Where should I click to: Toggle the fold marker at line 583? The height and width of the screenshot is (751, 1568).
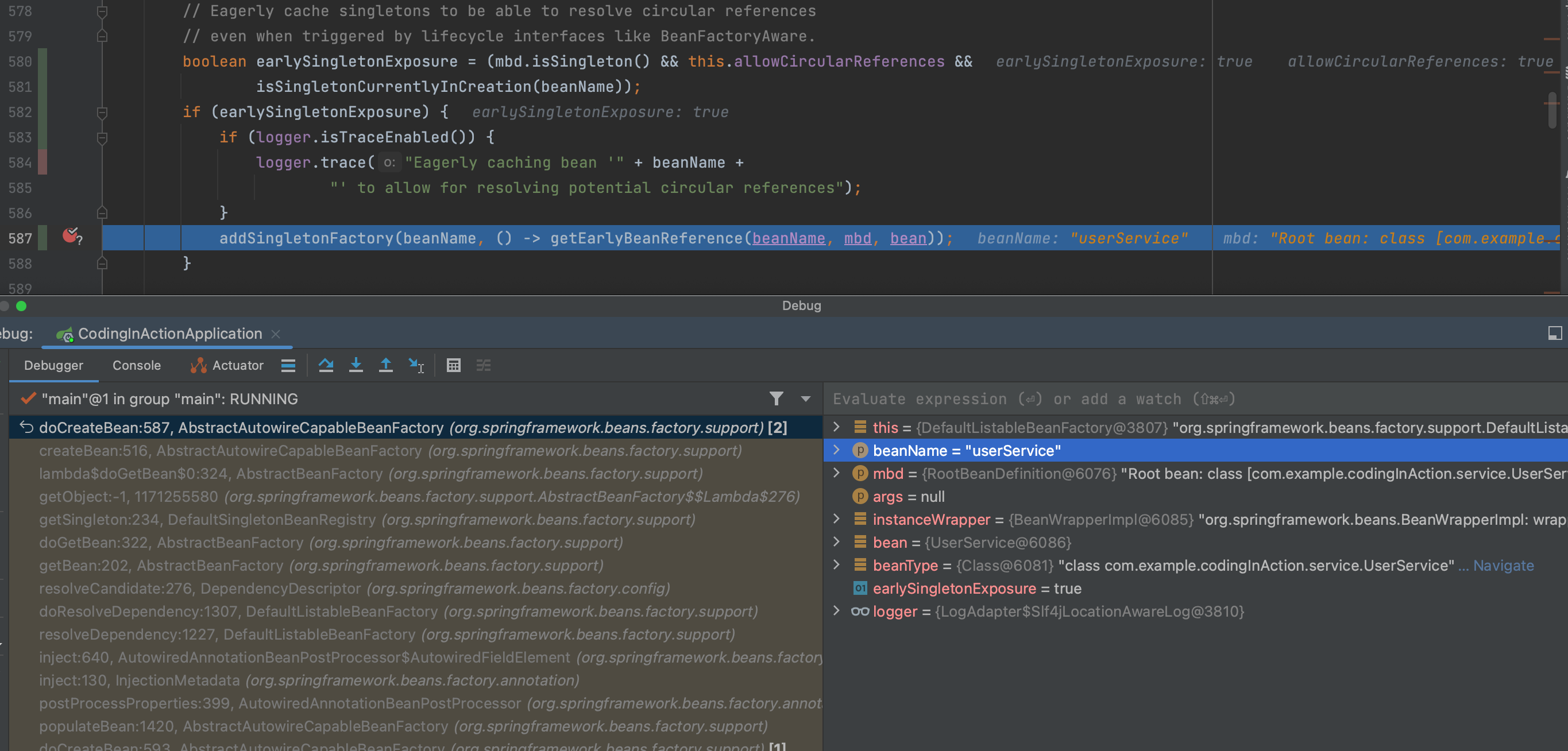102,138
